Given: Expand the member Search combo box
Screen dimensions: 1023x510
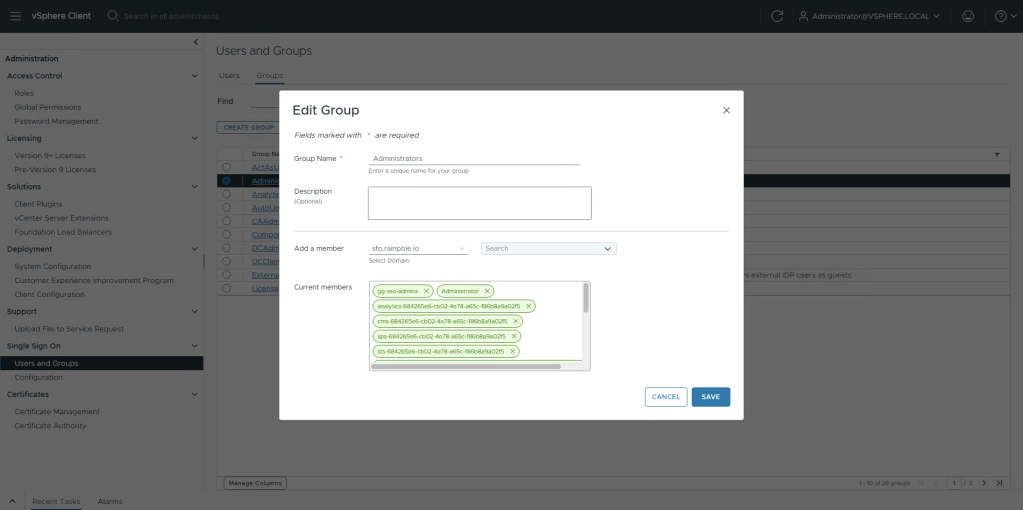Looking at the screenshot, I should (x=607, y=248).
